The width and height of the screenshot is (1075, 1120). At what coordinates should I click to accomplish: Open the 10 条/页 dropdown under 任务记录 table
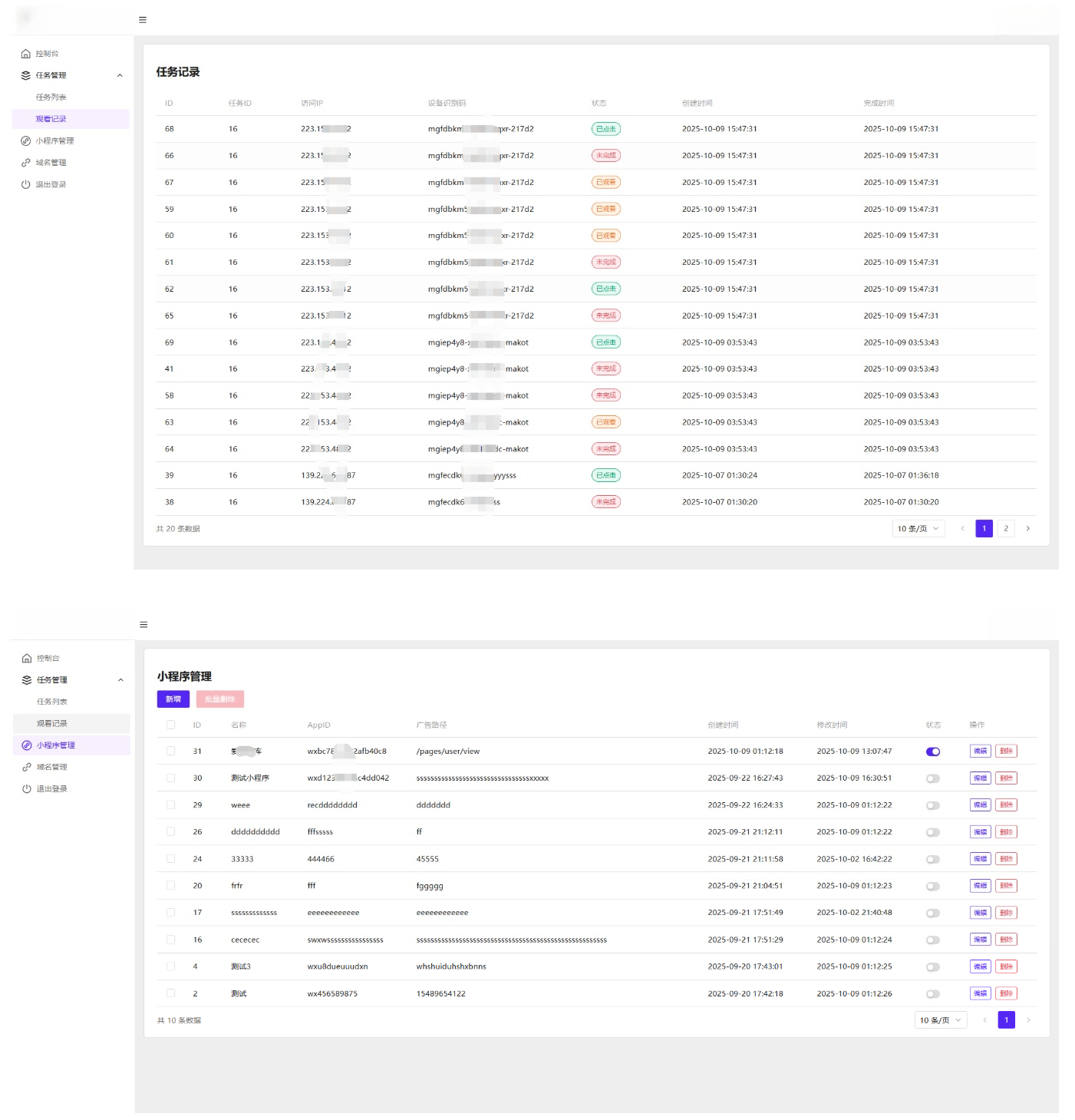pos(918,529)
